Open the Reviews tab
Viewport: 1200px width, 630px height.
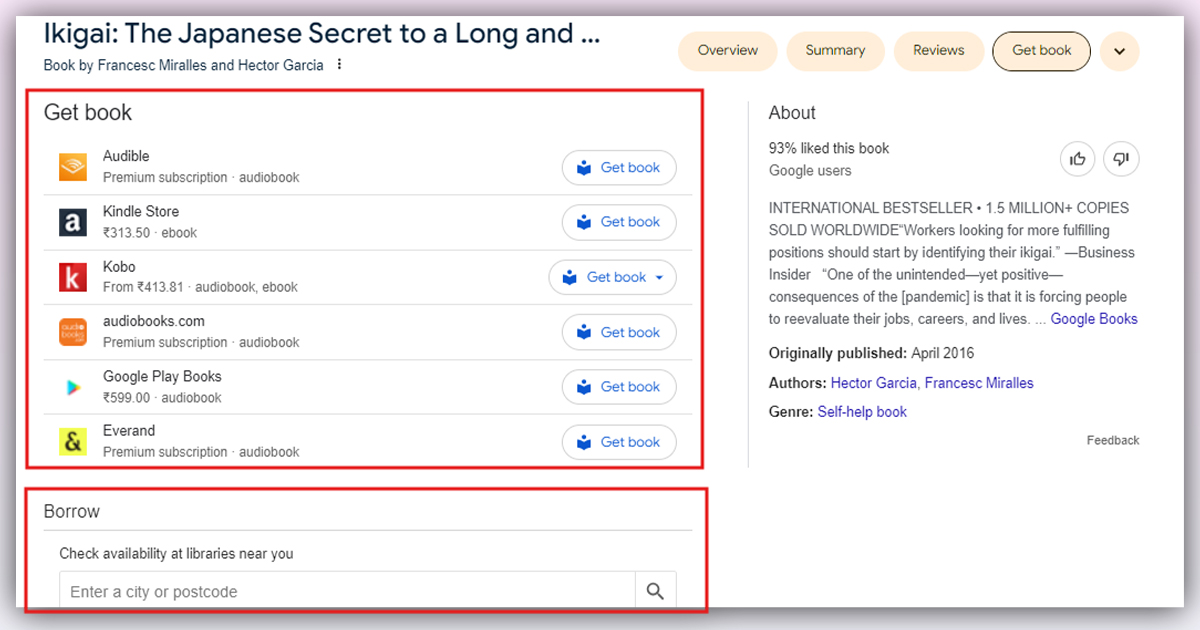pyautogui.click(x=938, y=50)
